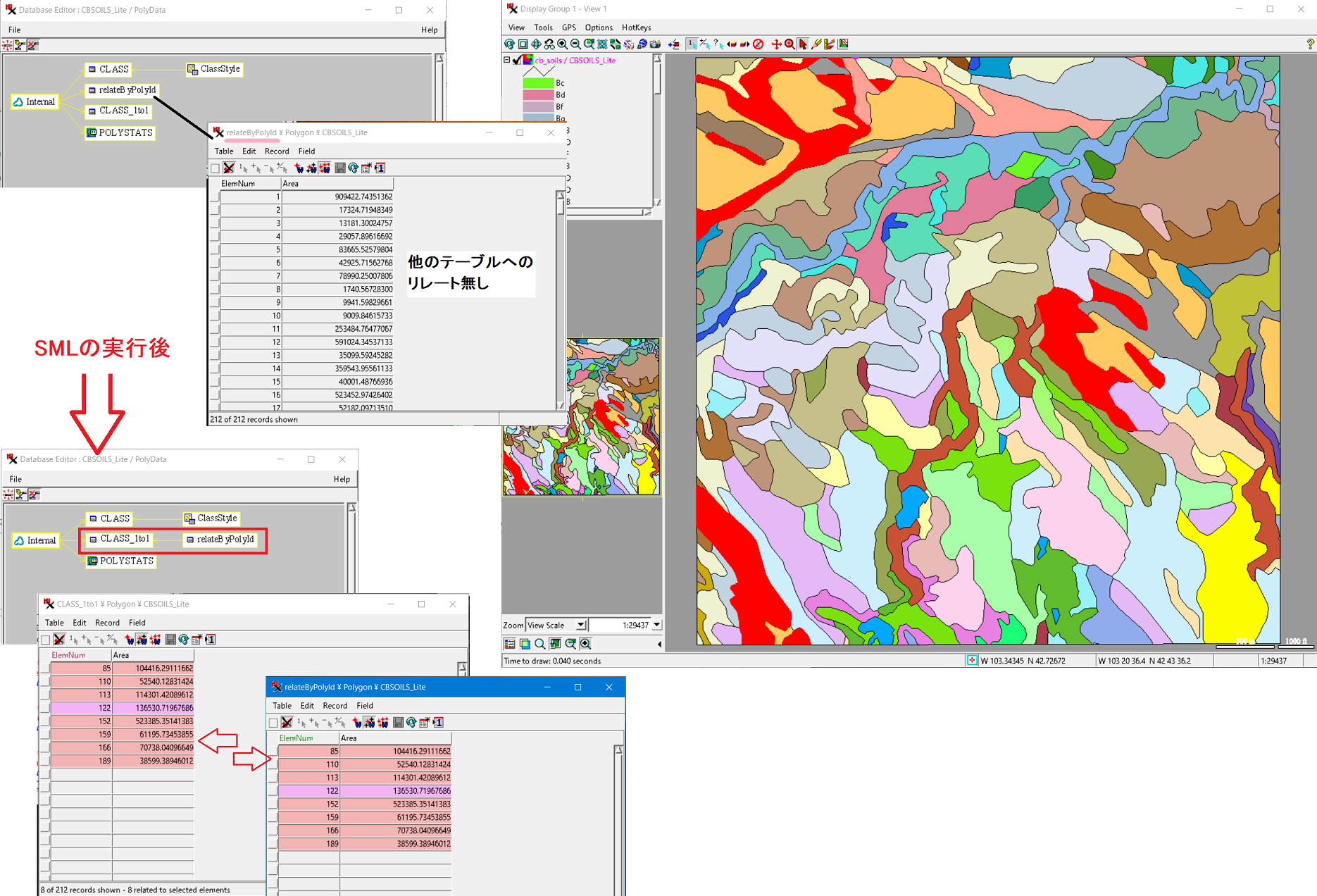Image resolution: width=1317 pixels, height=896 pixels.
Task: Open the 1:29437 scale value dropdown
Action: (656, 626)
